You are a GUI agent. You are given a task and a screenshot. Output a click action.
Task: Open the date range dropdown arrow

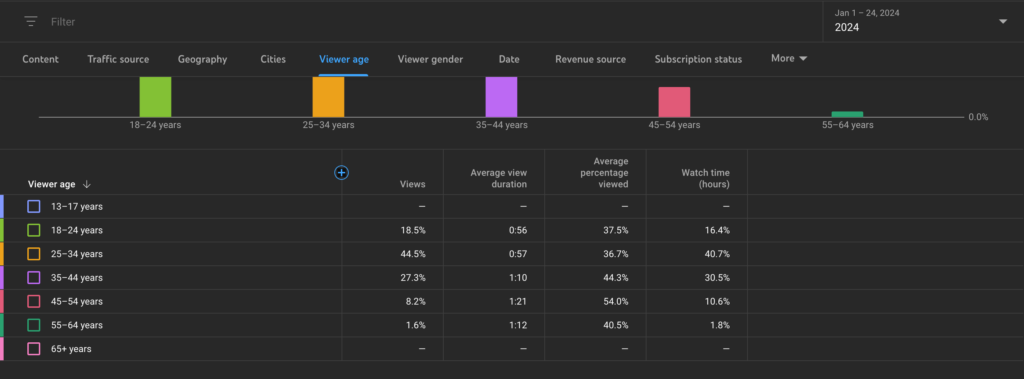coord(1003,22)
